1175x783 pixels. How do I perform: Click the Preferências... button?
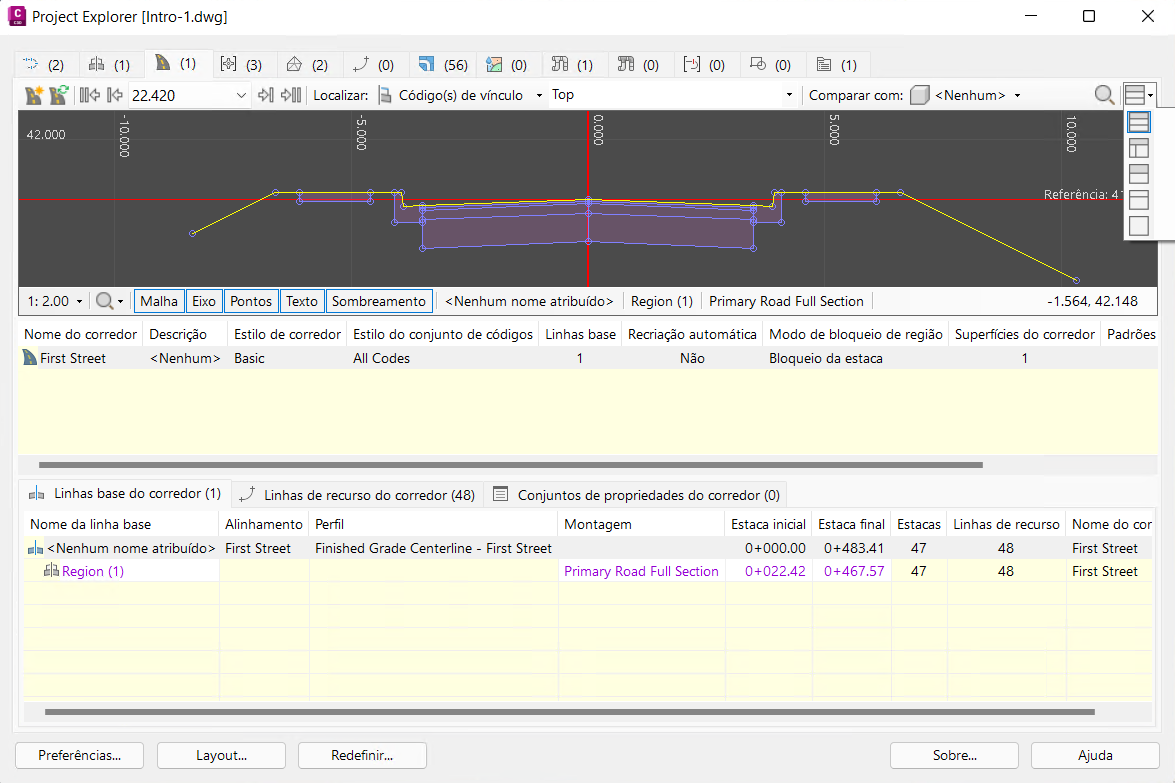[x=79, y=755]
